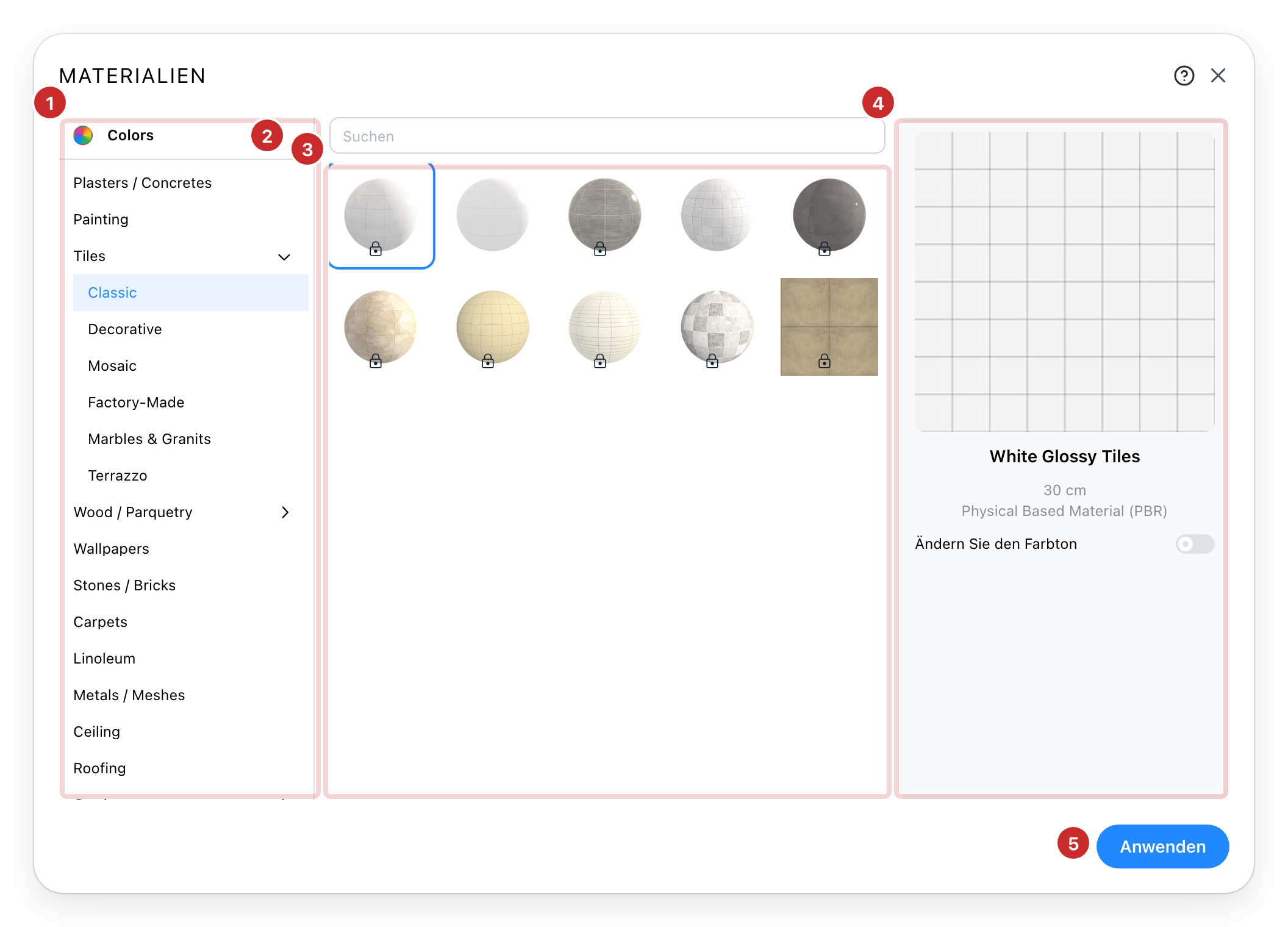Screen dimensions: 1288x927
Task: Collapse the Tiles category chevron
Action: tap(284, 257)
